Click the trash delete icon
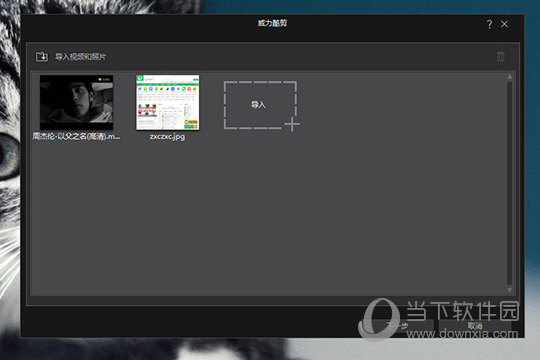The width and height of the screenshot is (540, 360). (x=500, y=56)
